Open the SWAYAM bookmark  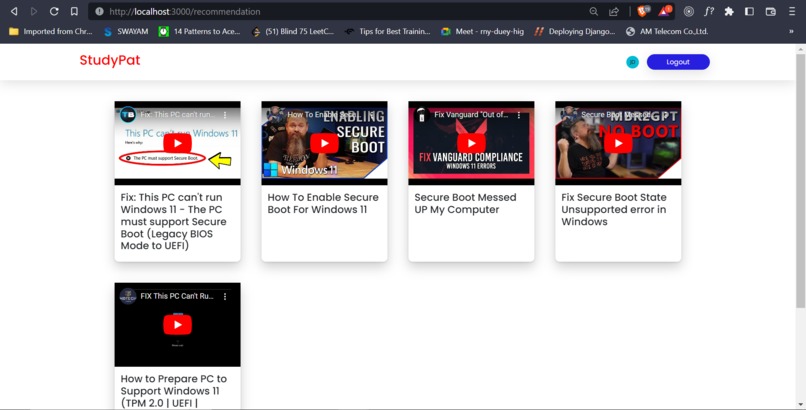pyautogui.click(x=126, y=31)
